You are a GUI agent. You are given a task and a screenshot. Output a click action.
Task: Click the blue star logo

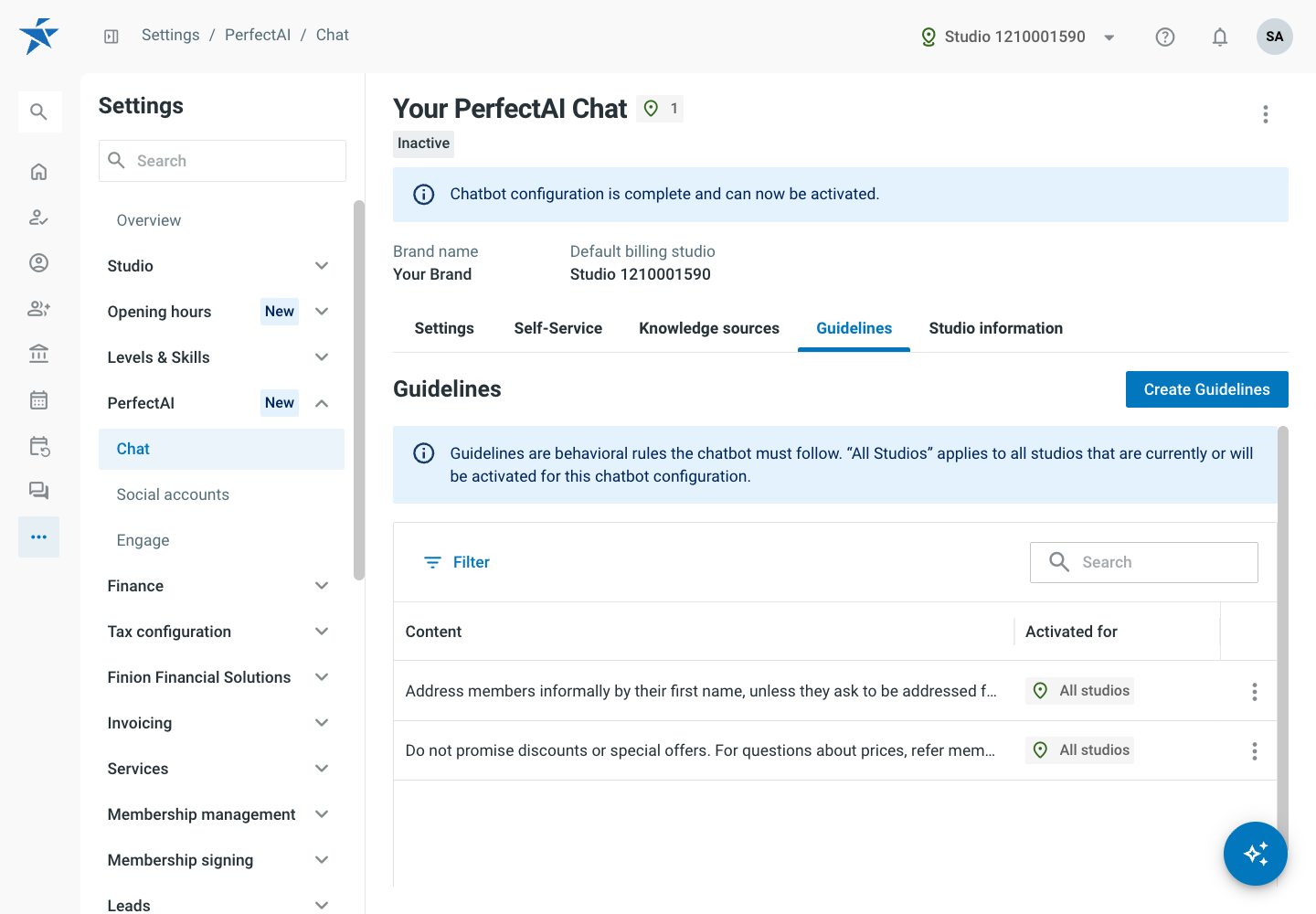(x=38, y=37)
